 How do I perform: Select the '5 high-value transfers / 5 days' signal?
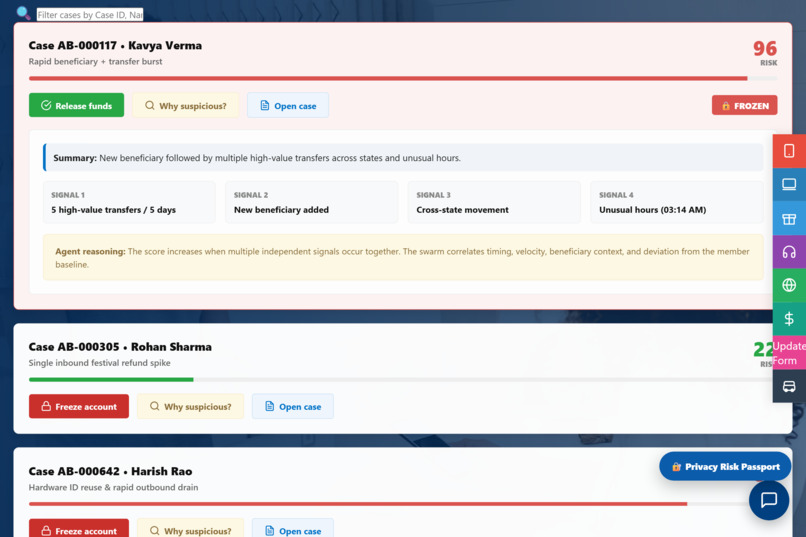[129, 202]
